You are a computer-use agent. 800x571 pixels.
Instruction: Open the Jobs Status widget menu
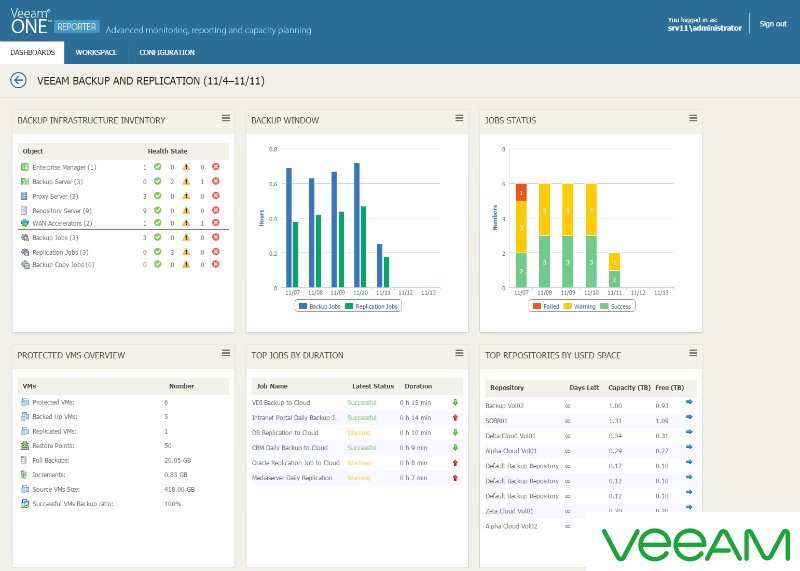coord(693,118)
